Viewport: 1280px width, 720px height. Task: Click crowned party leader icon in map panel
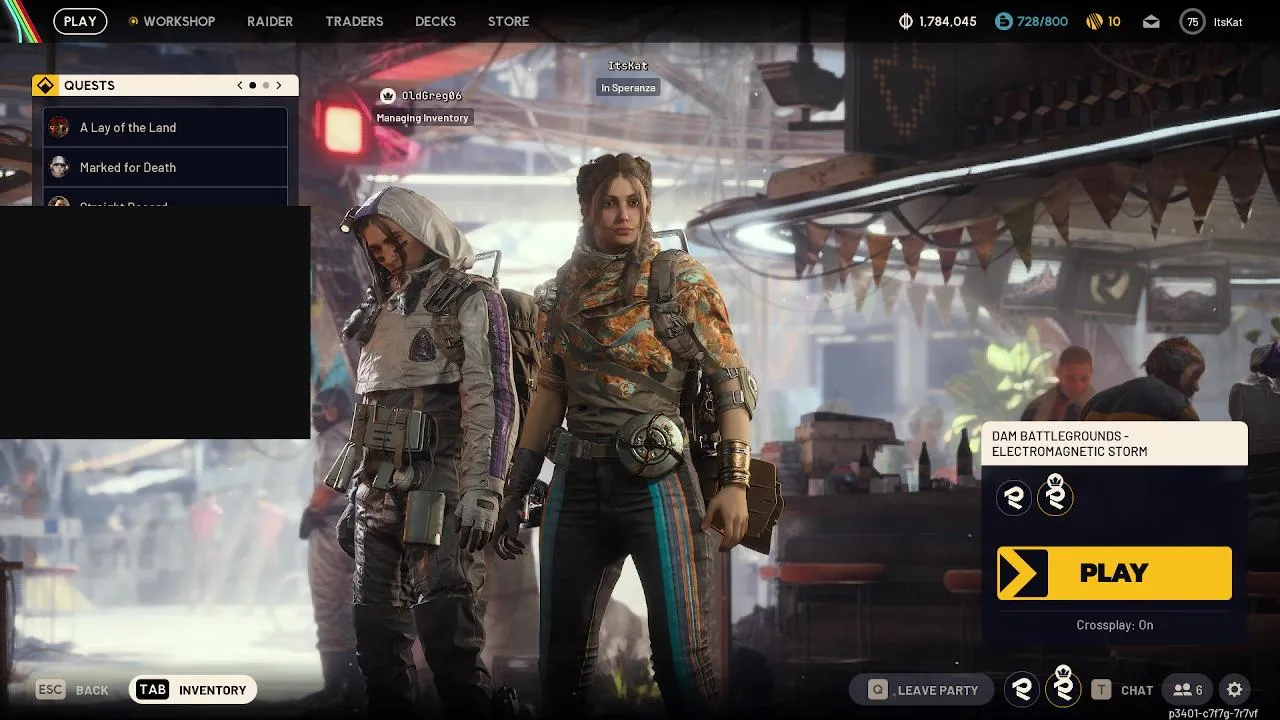click(x=1055, y=495)
